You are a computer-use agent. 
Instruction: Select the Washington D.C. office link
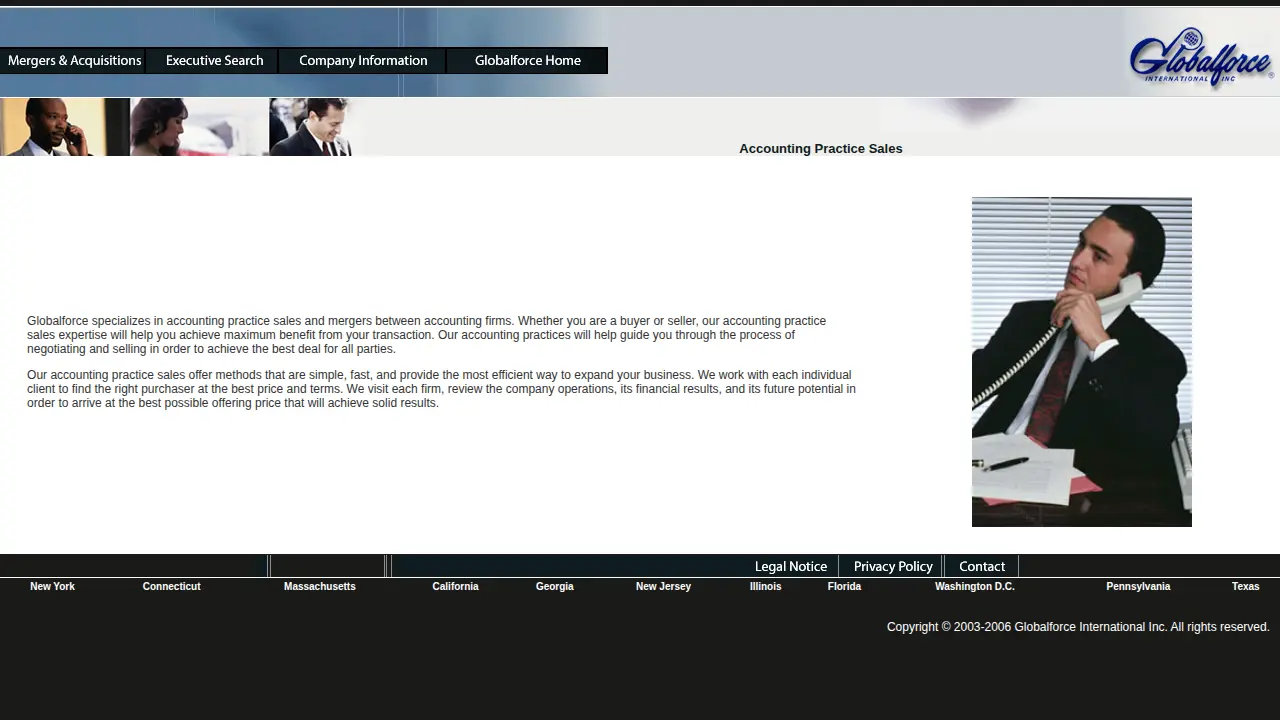pyautogui.click(x=975, y=586)
